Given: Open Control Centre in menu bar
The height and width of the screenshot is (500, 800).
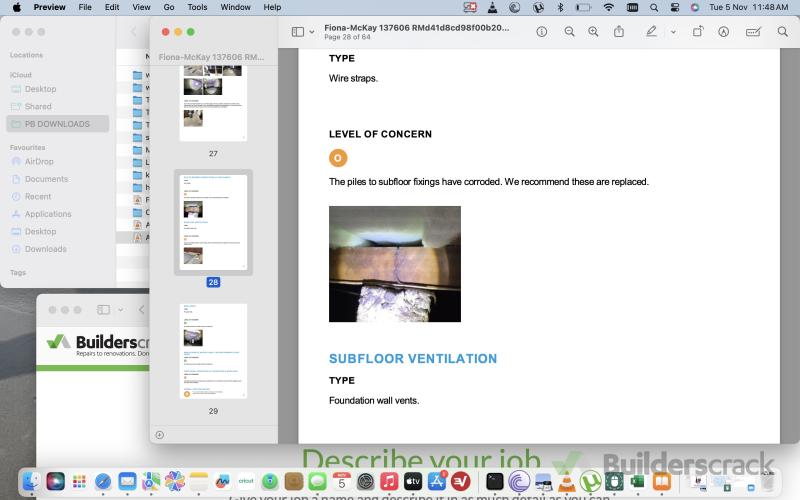Looking at the screenshot, I should point(674,7).
